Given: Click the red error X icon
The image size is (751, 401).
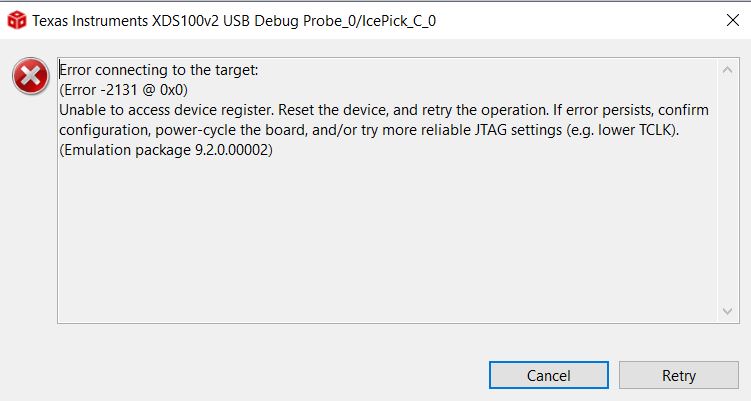Looking at the screenshot, I should pyautogui.click(x=31, y=76).
